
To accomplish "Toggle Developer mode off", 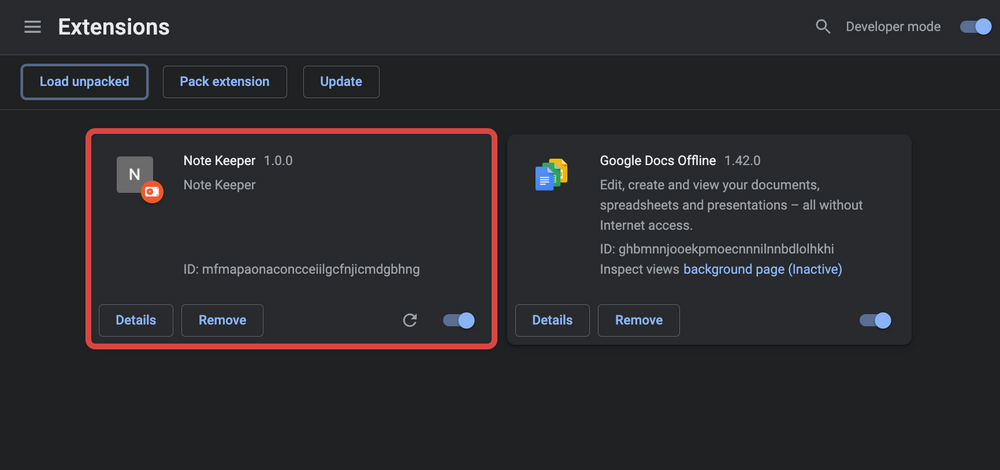I will [x=976, y=27].
